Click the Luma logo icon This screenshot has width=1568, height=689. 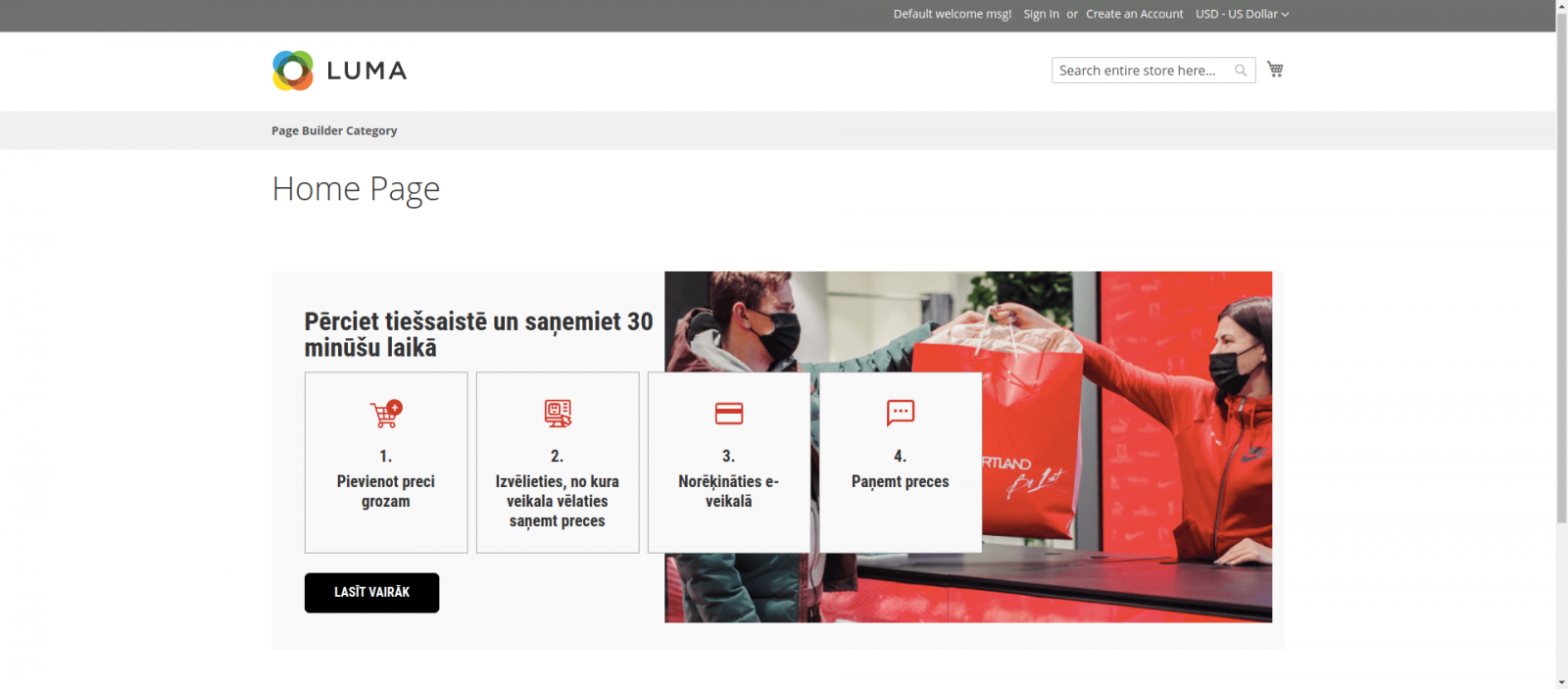292,71
